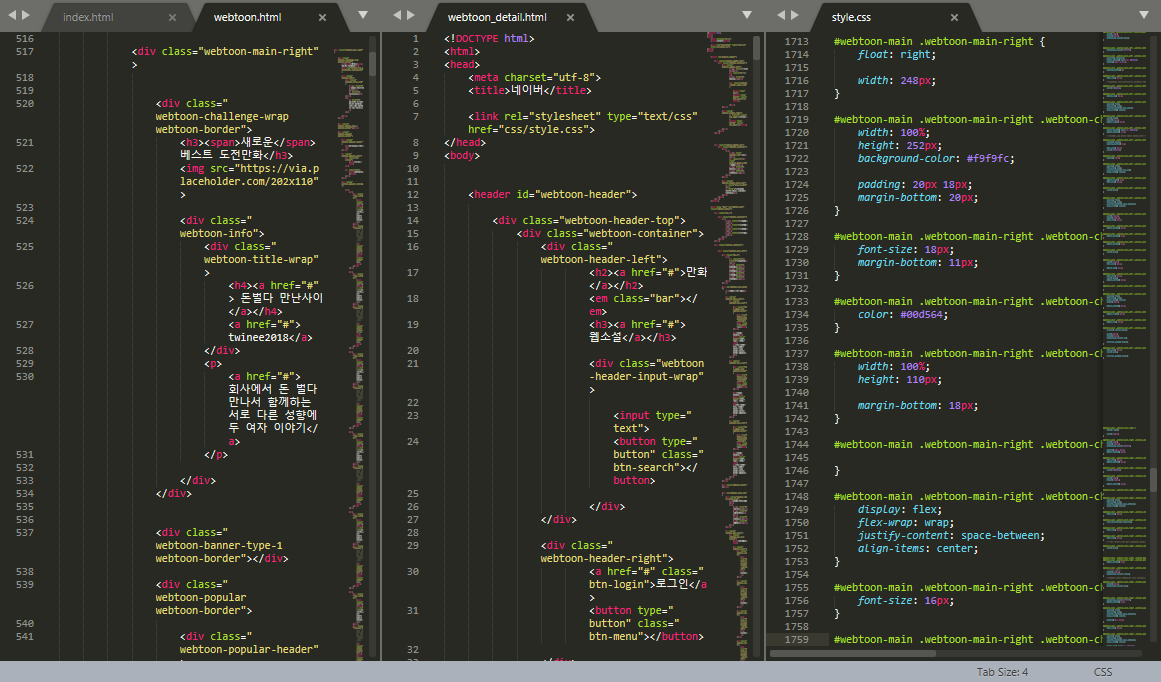
Task: Expand the tab list dropdown in the style.css pane
Action: [1143, 15]
